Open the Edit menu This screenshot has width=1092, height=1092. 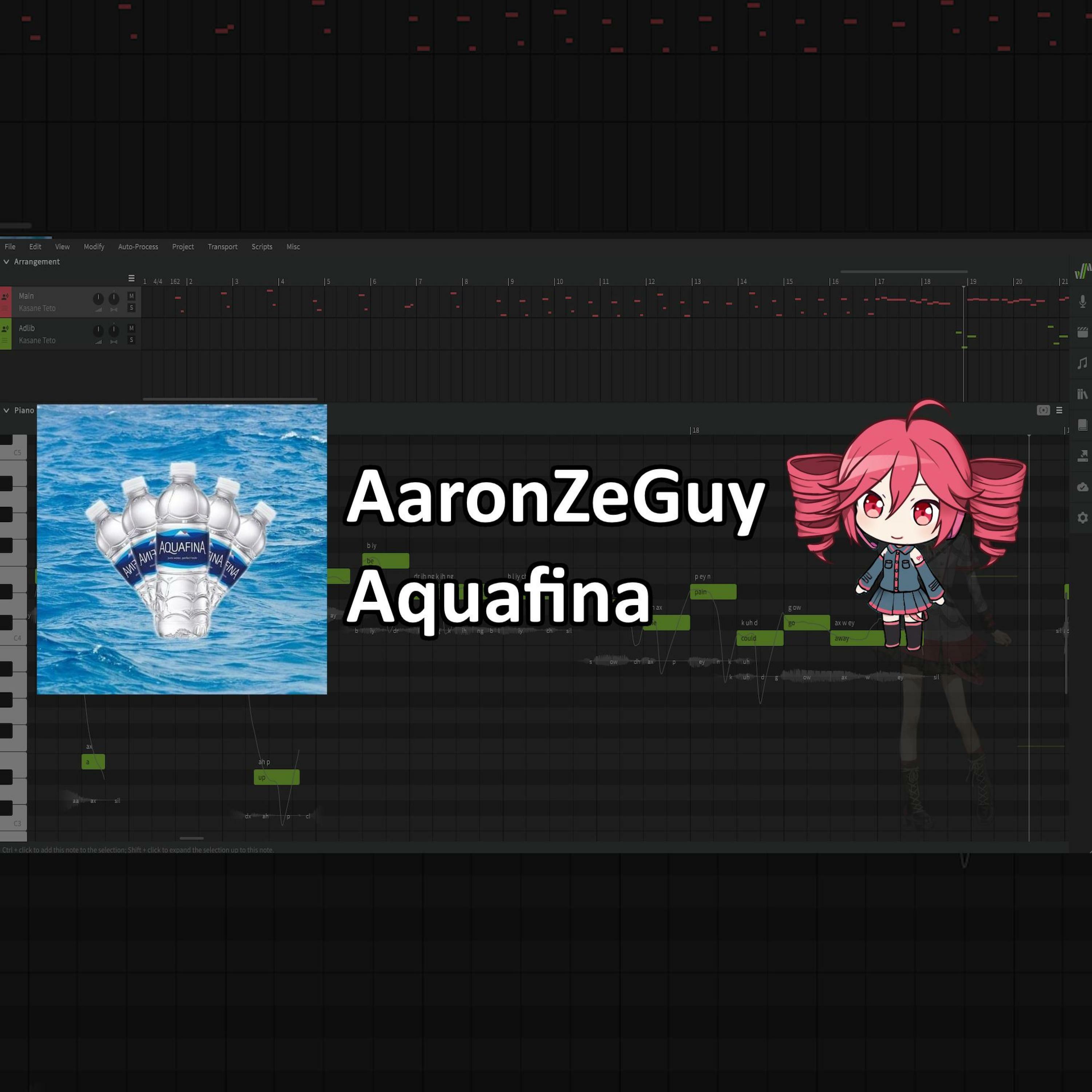coord(35,246)
